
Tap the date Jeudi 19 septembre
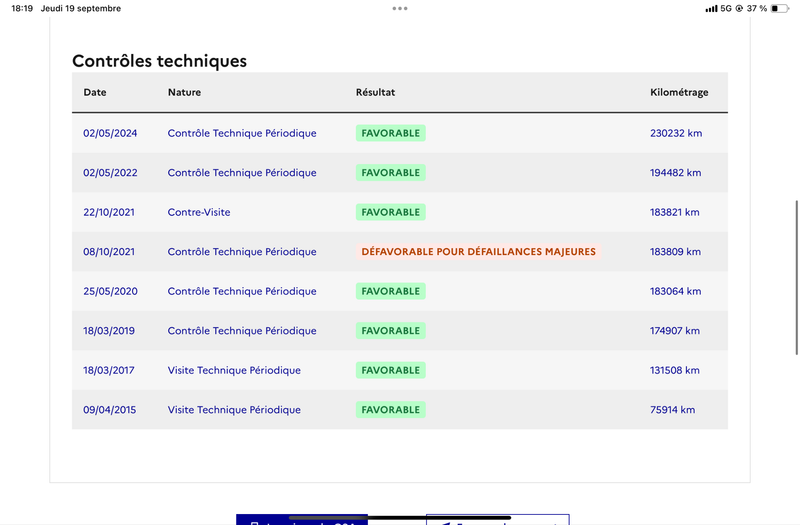81,9
